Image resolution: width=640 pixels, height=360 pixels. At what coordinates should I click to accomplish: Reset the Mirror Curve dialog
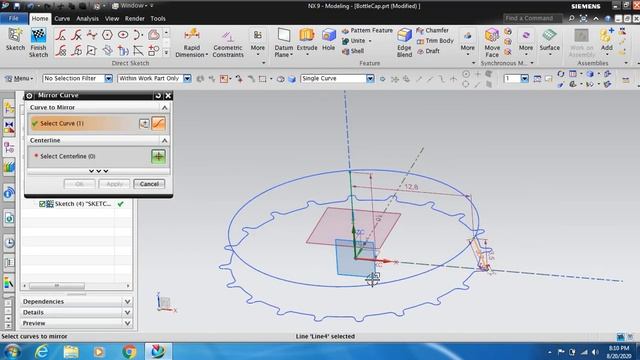coord(158,96)
